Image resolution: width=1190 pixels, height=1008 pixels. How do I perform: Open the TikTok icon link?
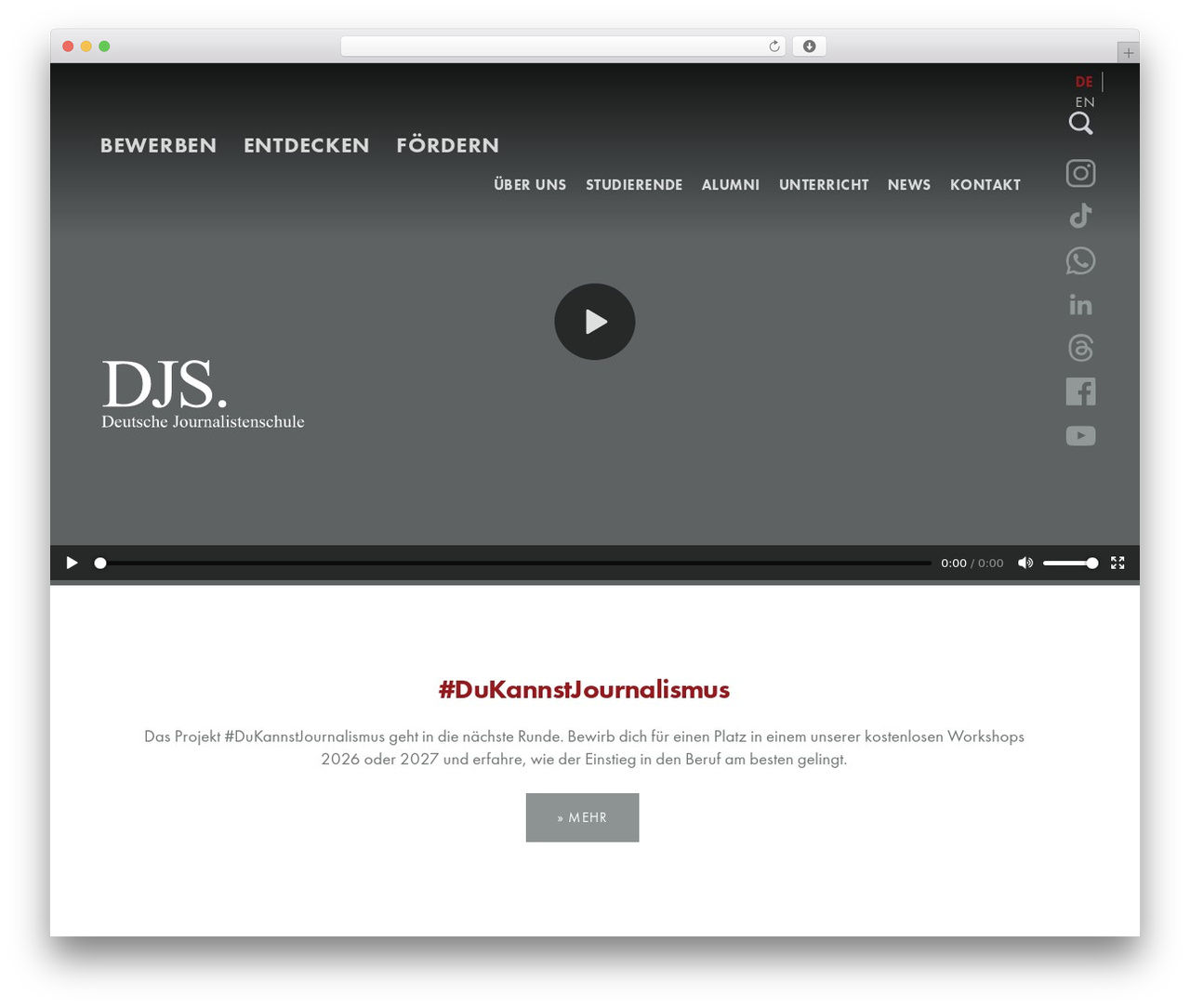(1080, 217)
